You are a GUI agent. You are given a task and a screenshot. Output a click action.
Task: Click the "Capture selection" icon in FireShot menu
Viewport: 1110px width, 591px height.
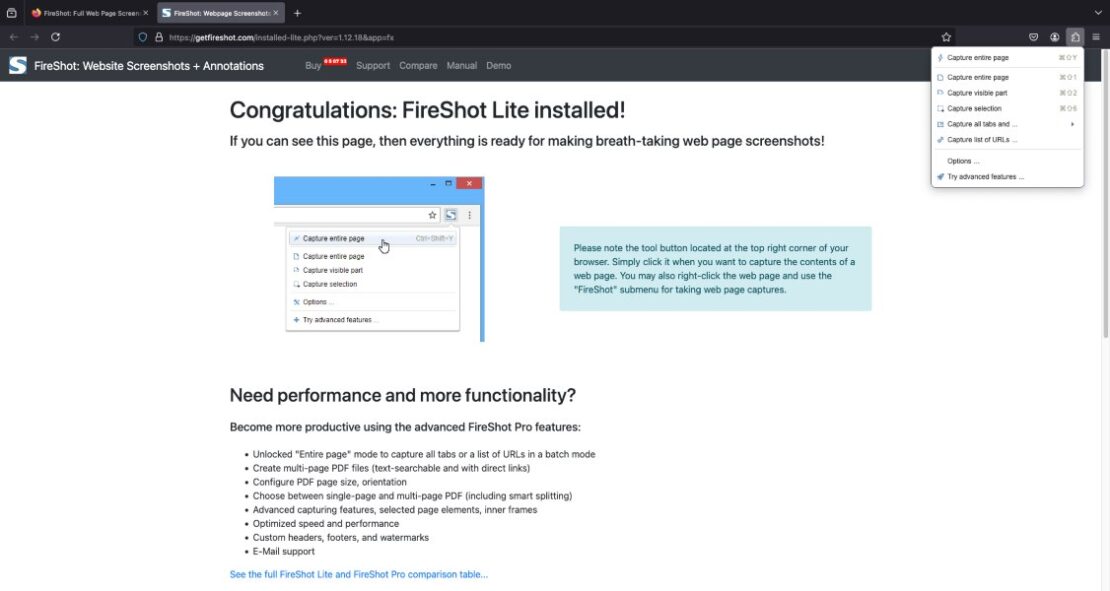(940, 108)
